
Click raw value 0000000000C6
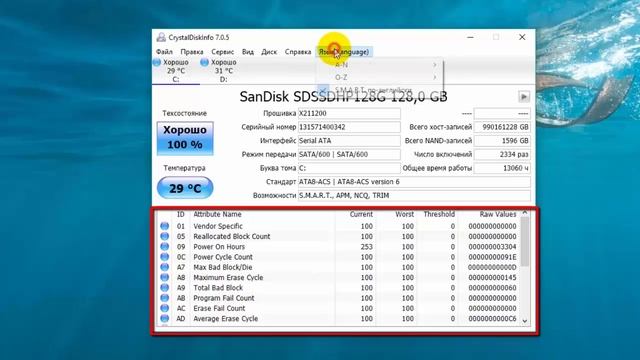click(492, 318)
